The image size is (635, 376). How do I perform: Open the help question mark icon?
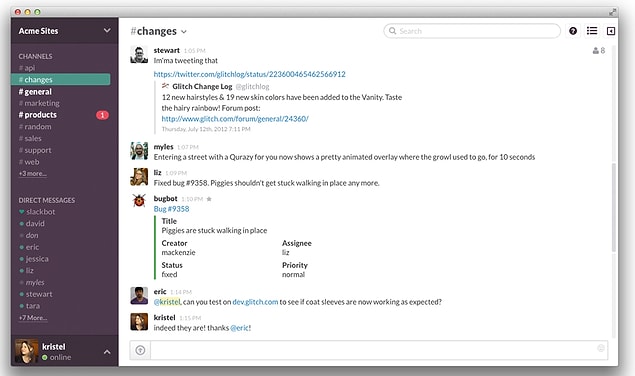tap(573, 31)
